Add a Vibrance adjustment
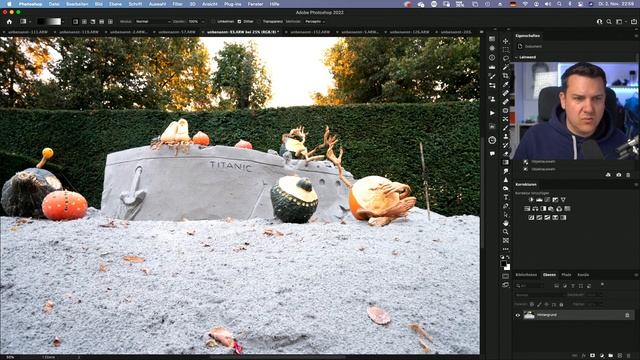 coord(563,200)
